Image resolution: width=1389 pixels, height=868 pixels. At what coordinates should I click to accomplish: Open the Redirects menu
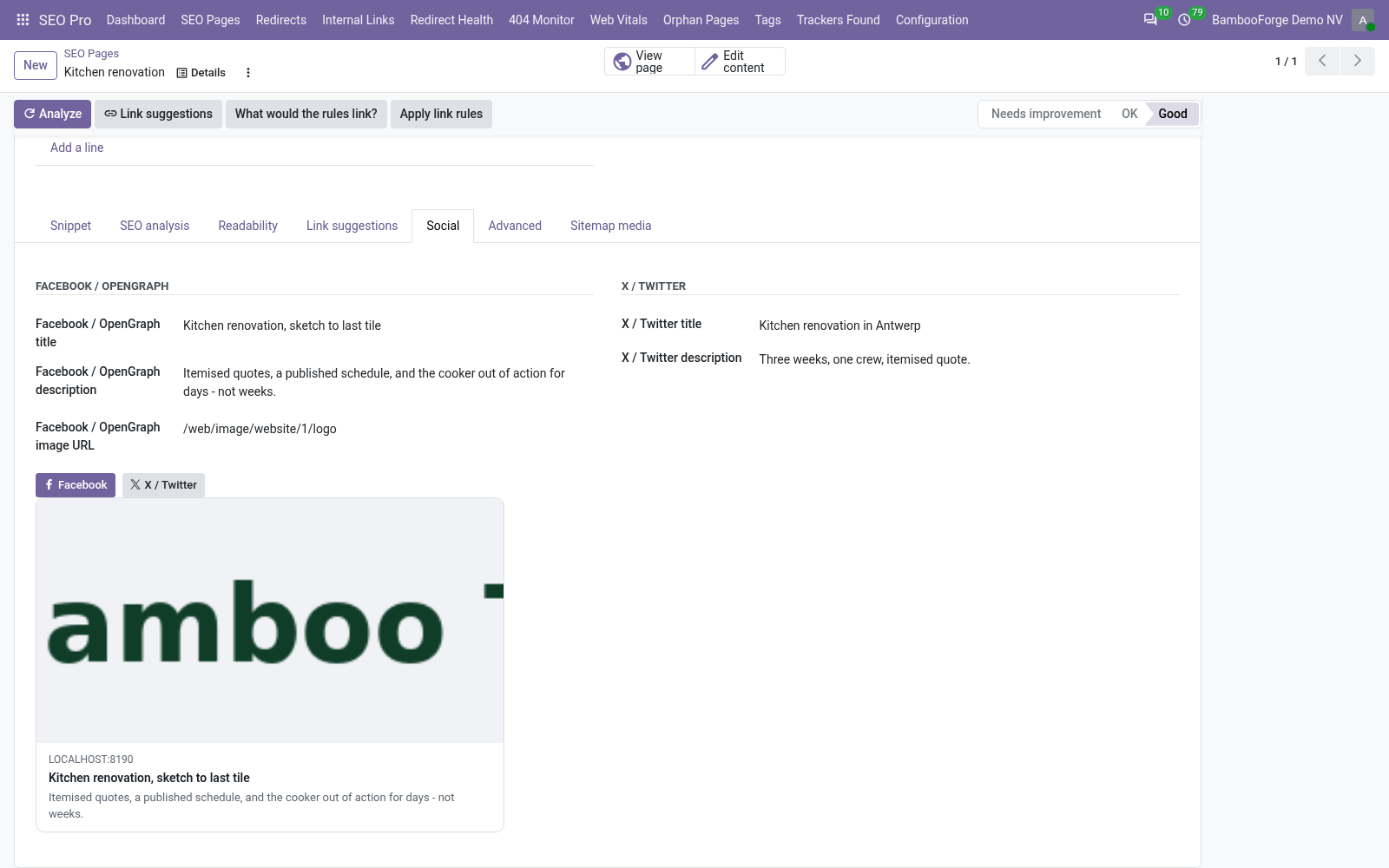point(281,20)
